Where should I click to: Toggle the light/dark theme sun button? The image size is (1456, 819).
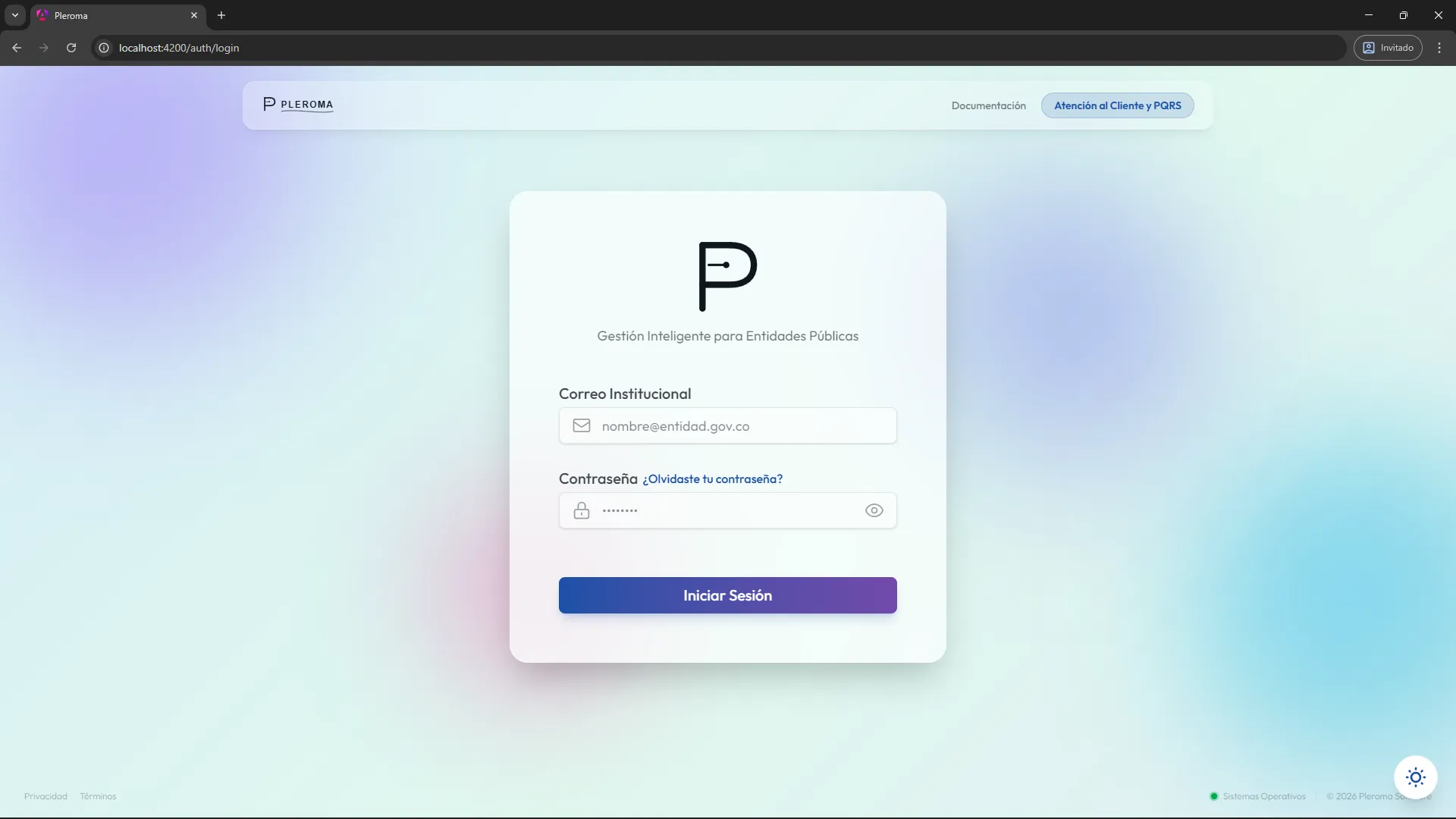(x=1415, y=777)
